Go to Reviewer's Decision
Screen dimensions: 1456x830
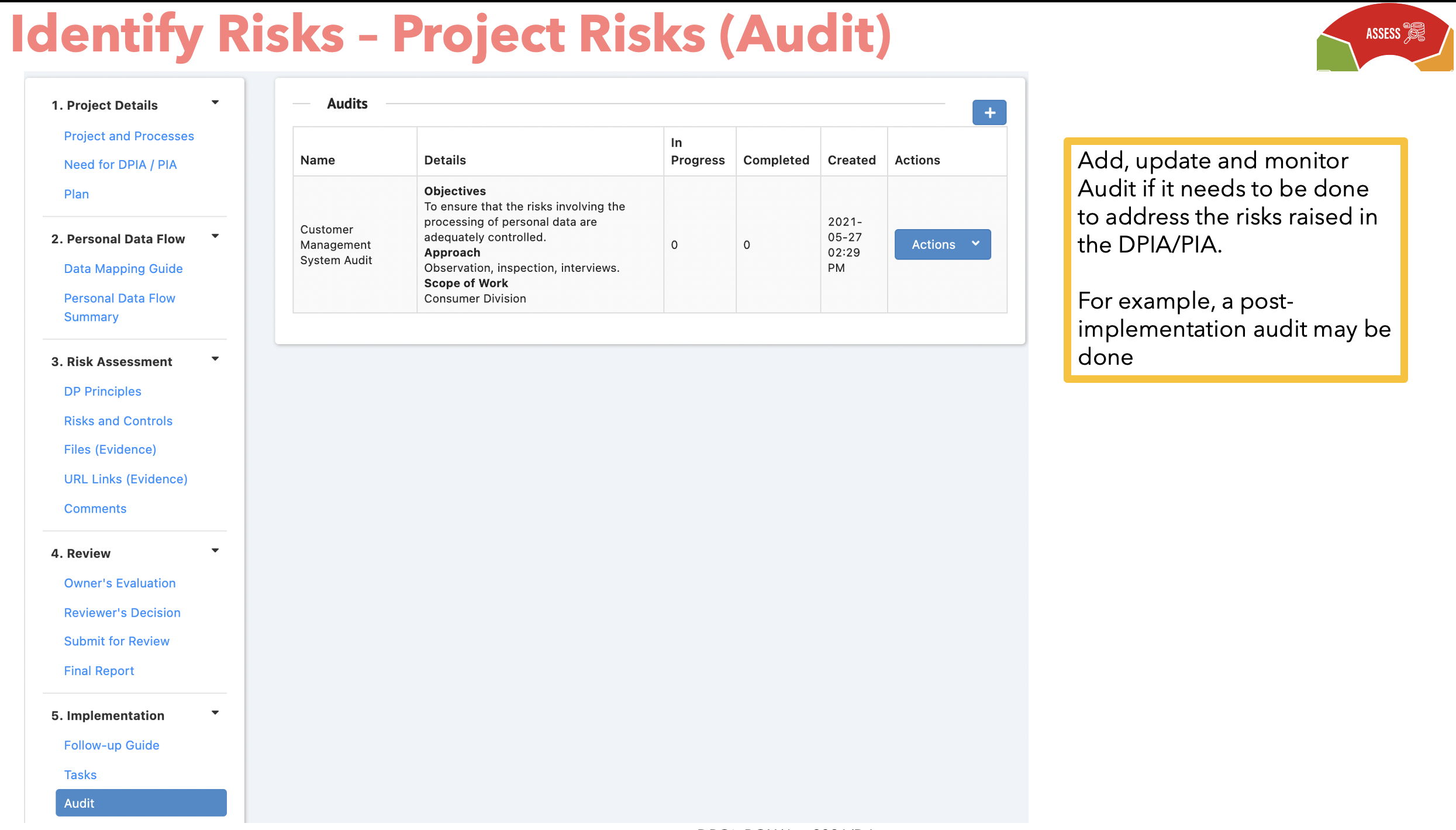click(x=122, y=613)
